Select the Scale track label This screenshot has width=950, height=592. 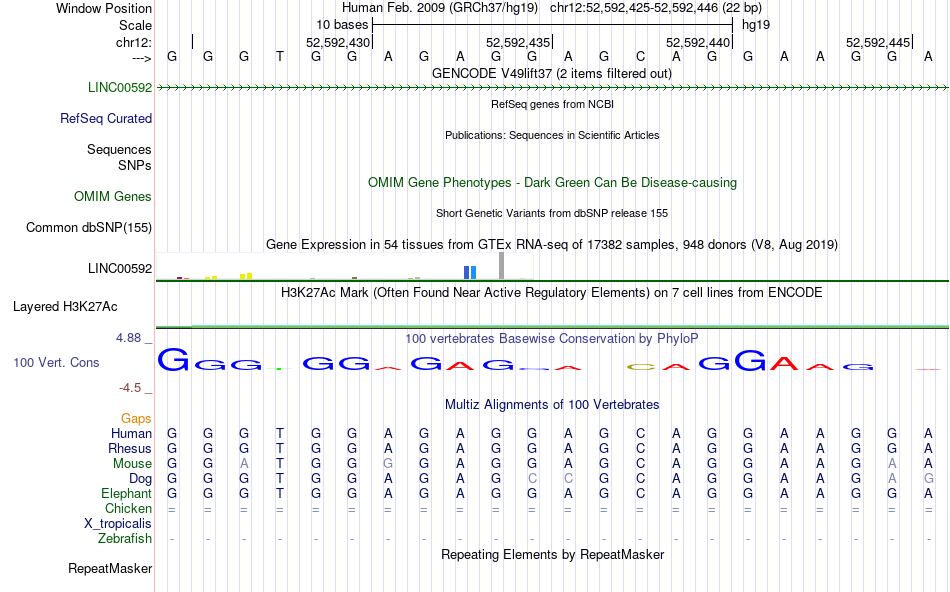point(135,25)
